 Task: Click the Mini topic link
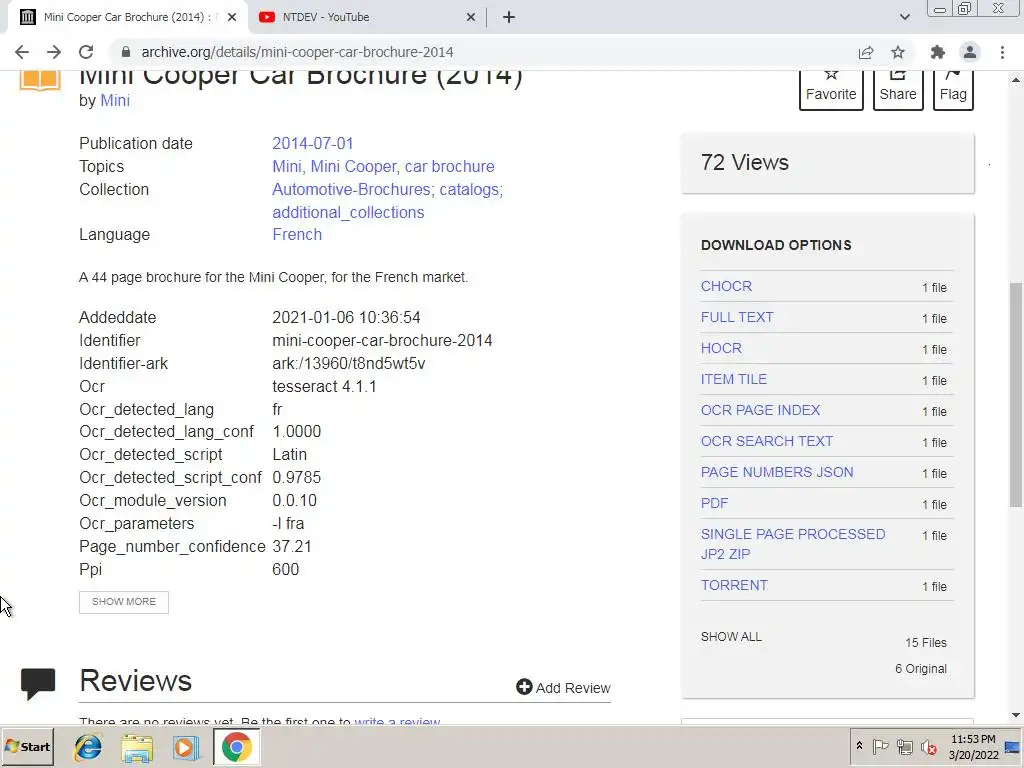point(287,167)
